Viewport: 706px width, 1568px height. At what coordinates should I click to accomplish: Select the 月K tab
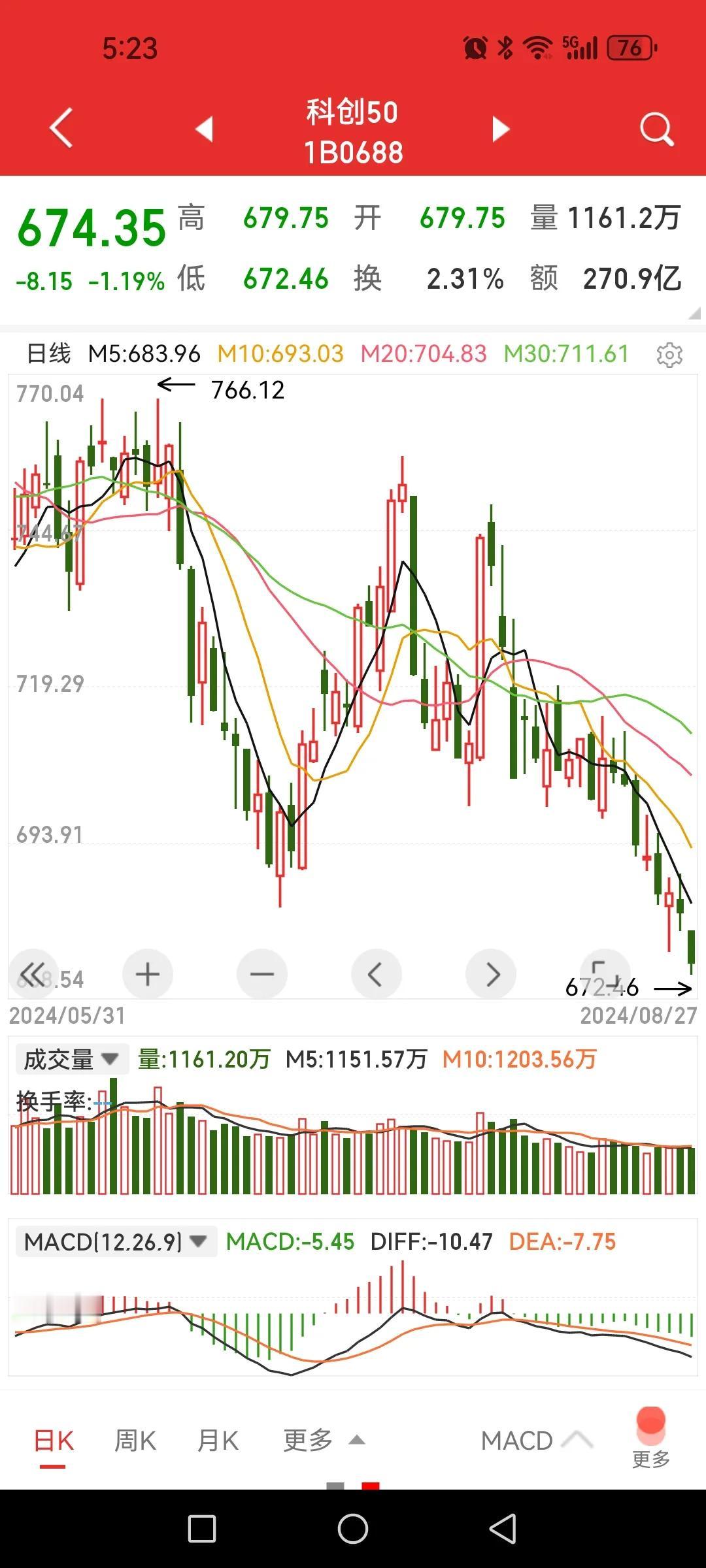click(218, 1440)
